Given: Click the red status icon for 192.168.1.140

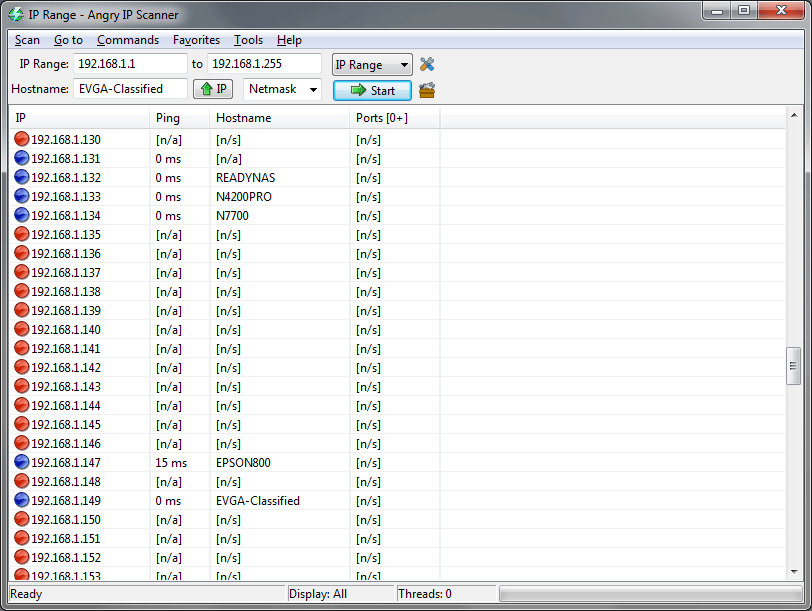Looking at the screenshot, I should point(22,329).
